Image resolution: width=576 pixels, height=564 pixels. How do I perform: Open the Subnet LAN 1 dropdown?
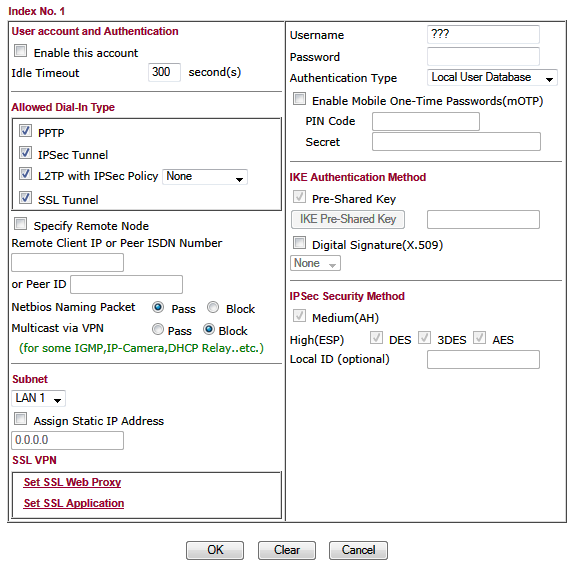point(39,398)
